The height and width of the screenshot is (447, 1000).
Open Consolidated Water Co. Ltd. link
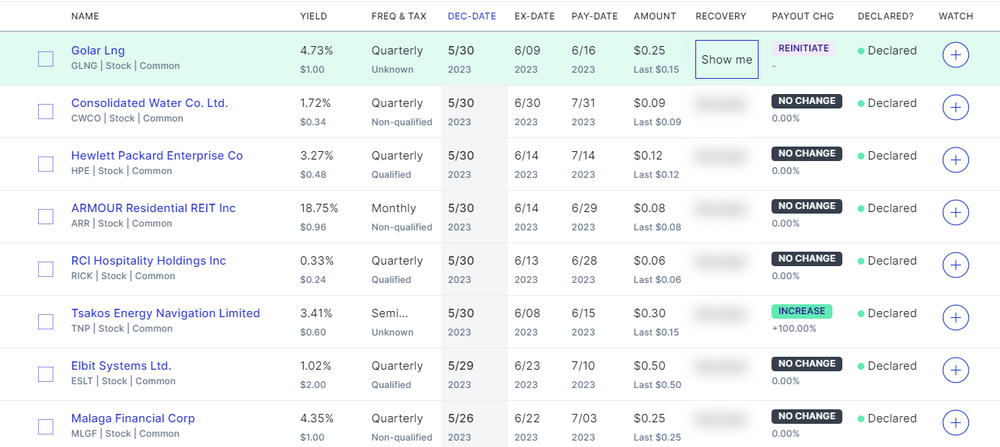[149, 103]
